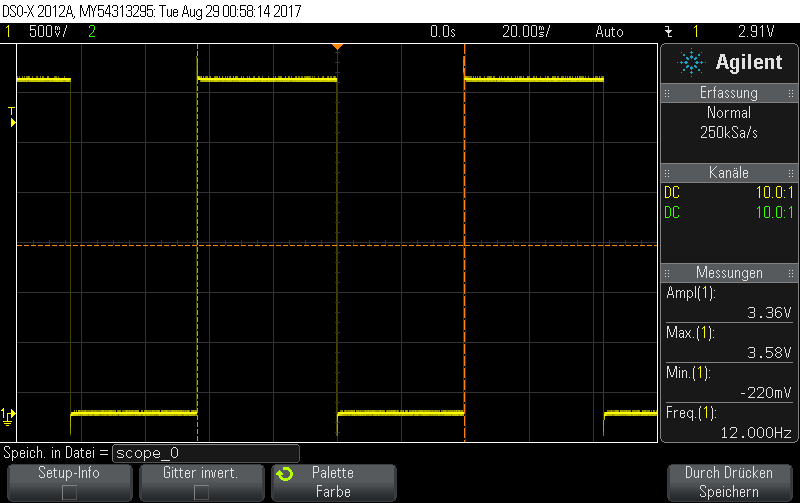
Task: Click the DSO-X 2012A timestamp header
Action: tap(152, 11)
